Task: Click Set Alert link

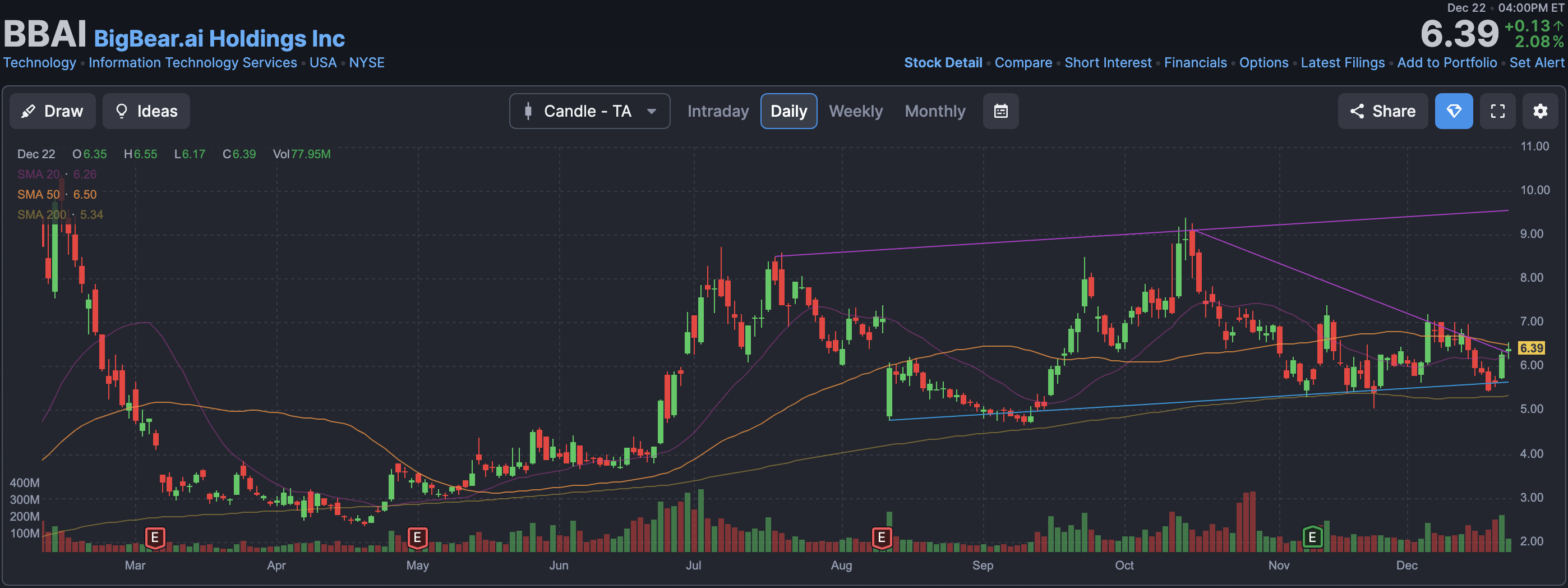Action: tap(1537, 63)
